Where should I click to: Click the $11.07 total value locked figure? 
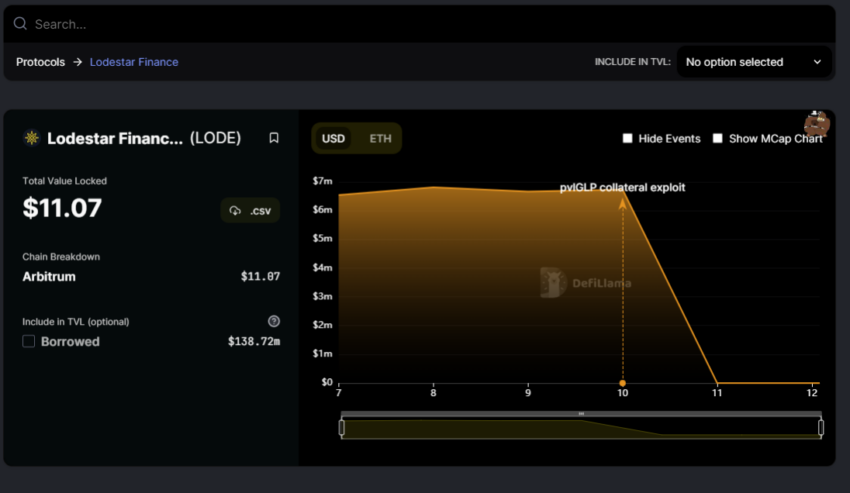click(x=62, y=208)
